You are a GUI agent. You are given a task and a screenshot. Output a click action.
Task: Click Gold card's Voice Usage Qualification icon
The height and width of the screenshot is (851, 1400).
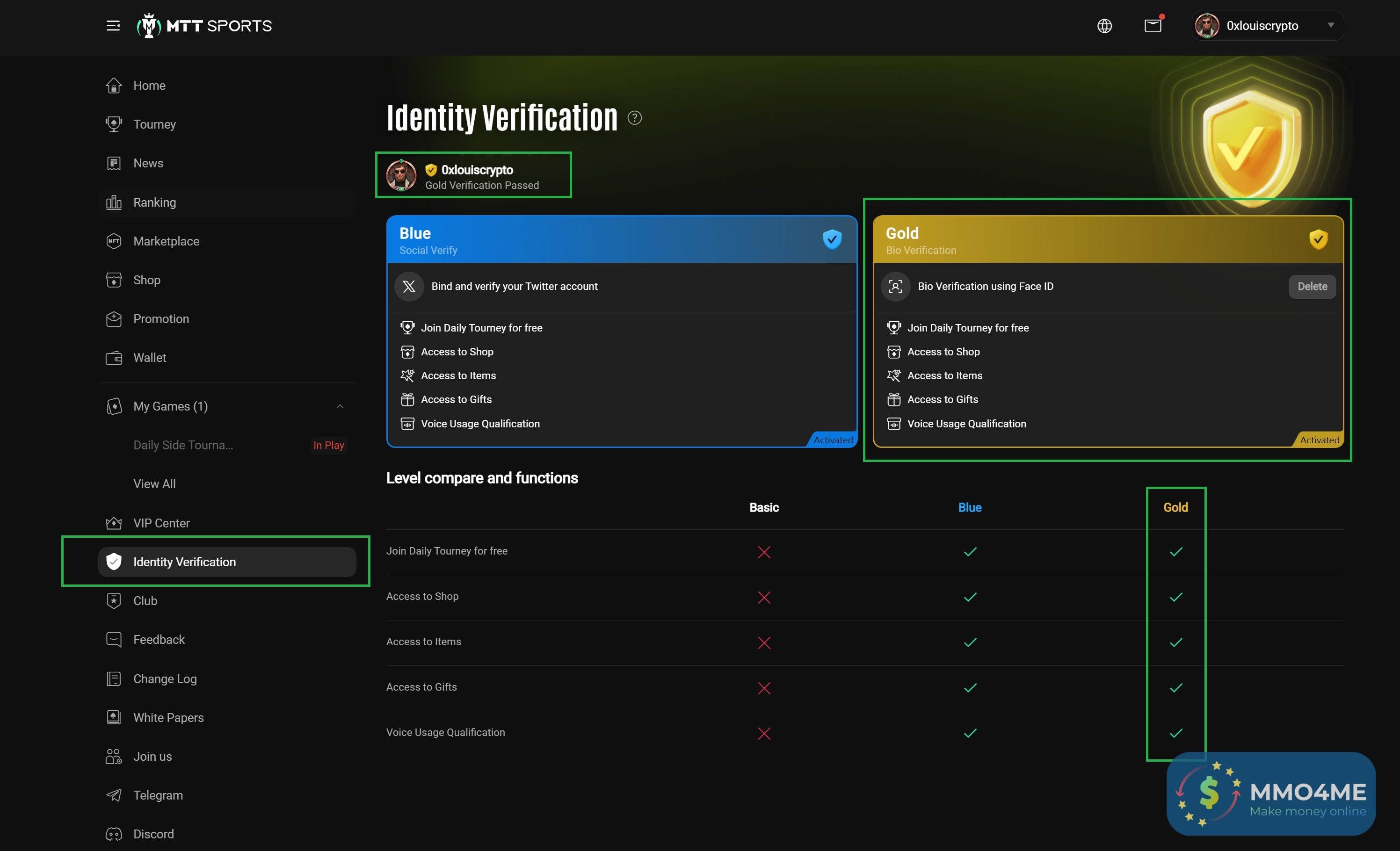tap(894, 424)
